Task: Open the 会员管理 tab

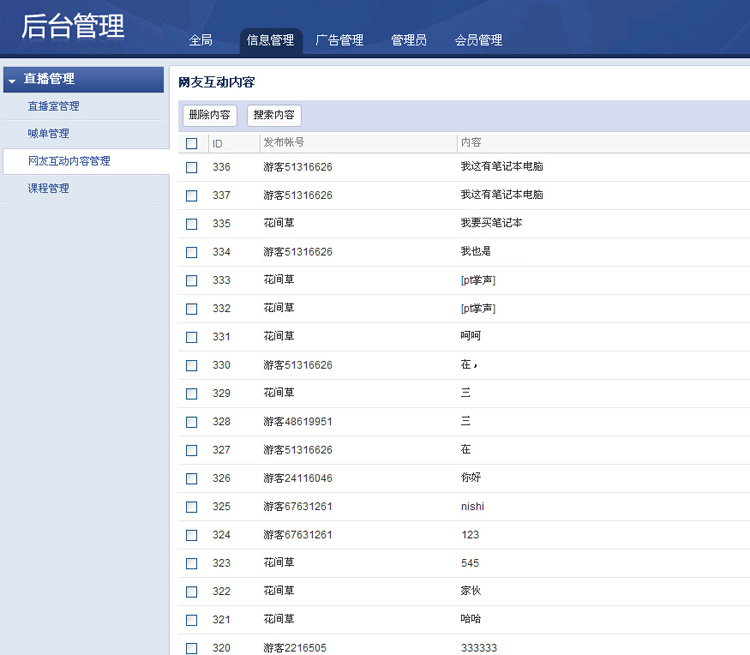Action: pos(478,40)
